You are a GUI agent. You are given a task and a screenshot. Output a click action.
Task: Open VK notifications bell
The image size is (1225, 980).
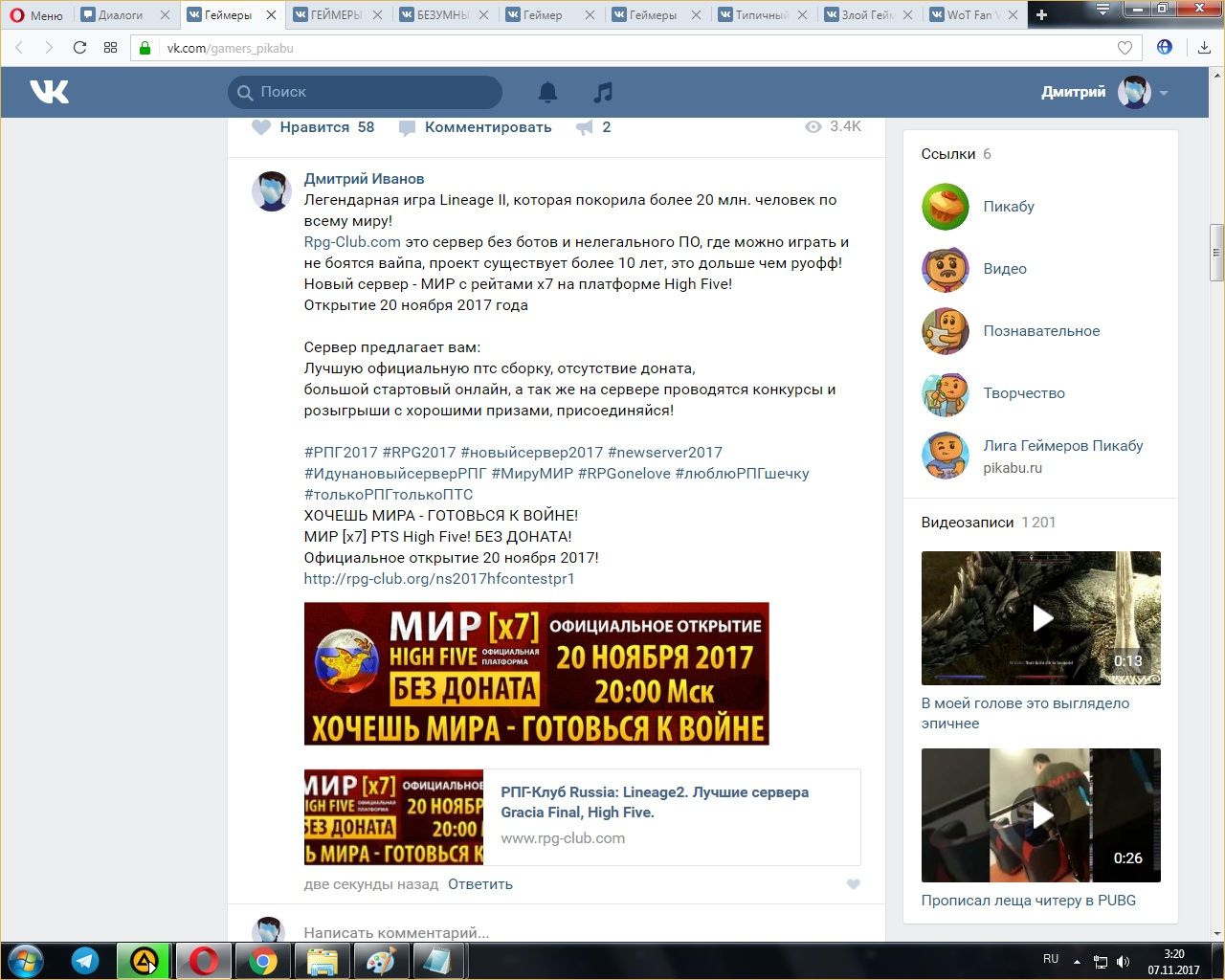[x=547, y=92]
